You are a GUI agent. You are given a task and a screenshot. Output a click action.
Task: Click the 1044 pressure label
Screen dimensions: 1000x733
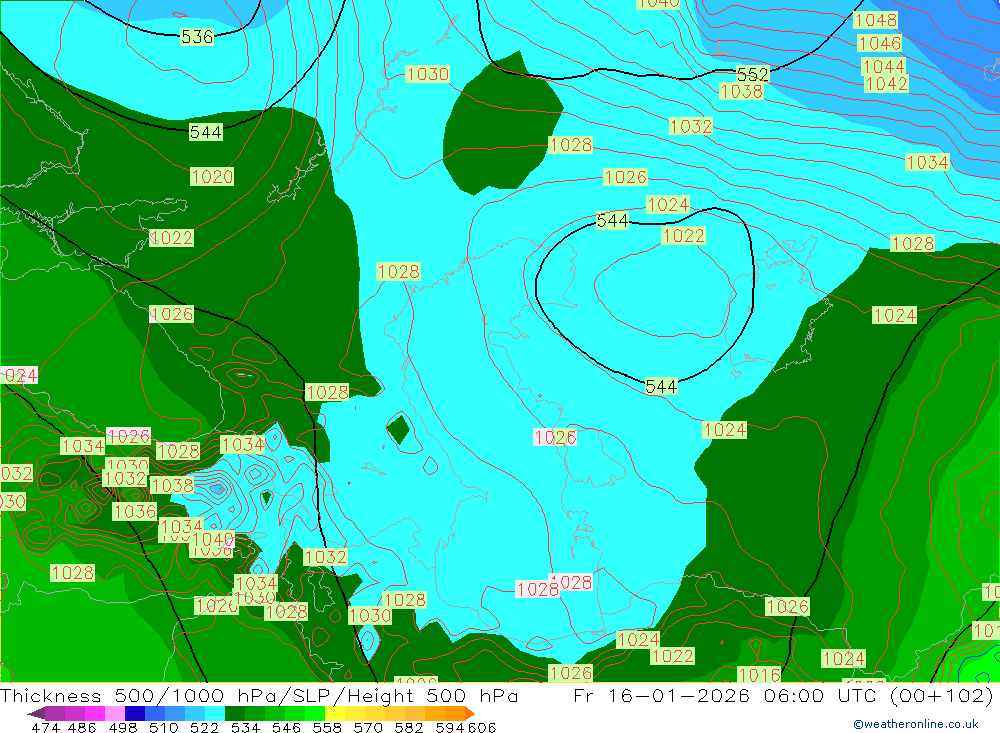tap(883, 66)
